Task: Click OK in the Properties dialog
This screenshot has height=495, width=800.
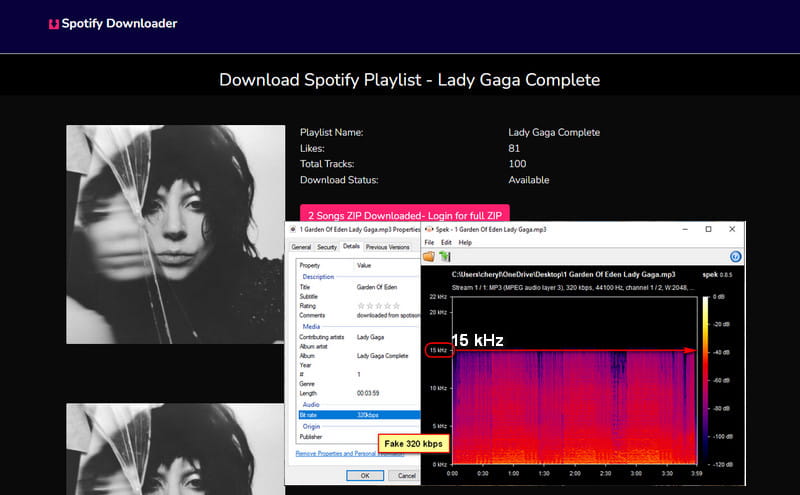Action: coord(365,476)
